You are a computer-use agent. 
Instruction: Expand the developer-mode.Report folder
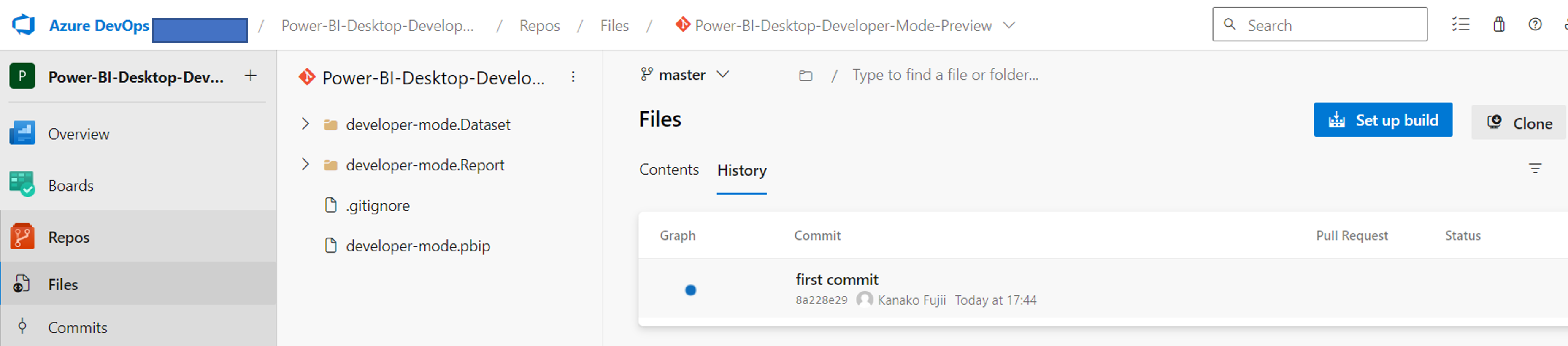(x=305, y=165)
